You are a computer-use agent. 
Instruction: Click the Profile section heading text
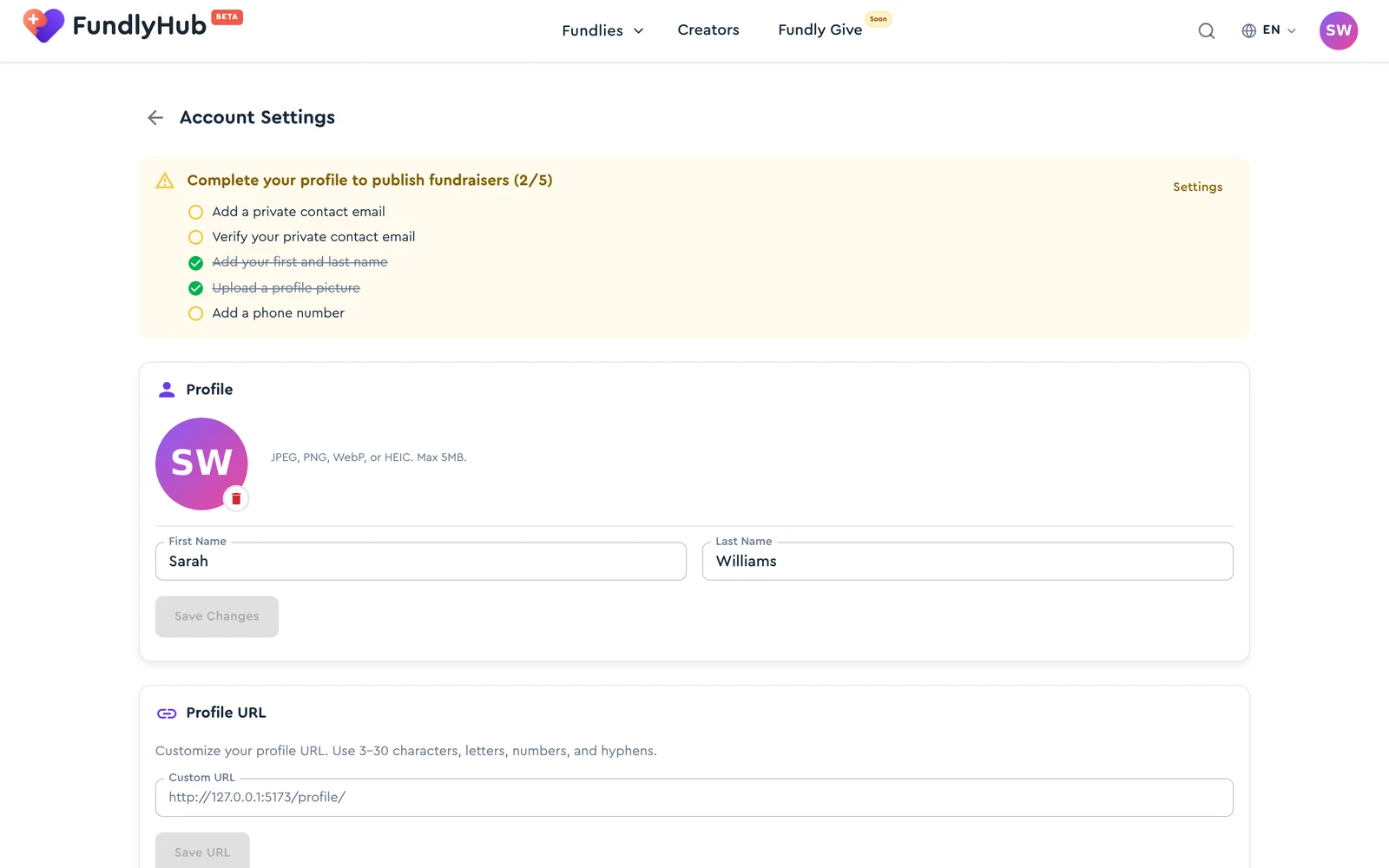[x=209, y=390]
